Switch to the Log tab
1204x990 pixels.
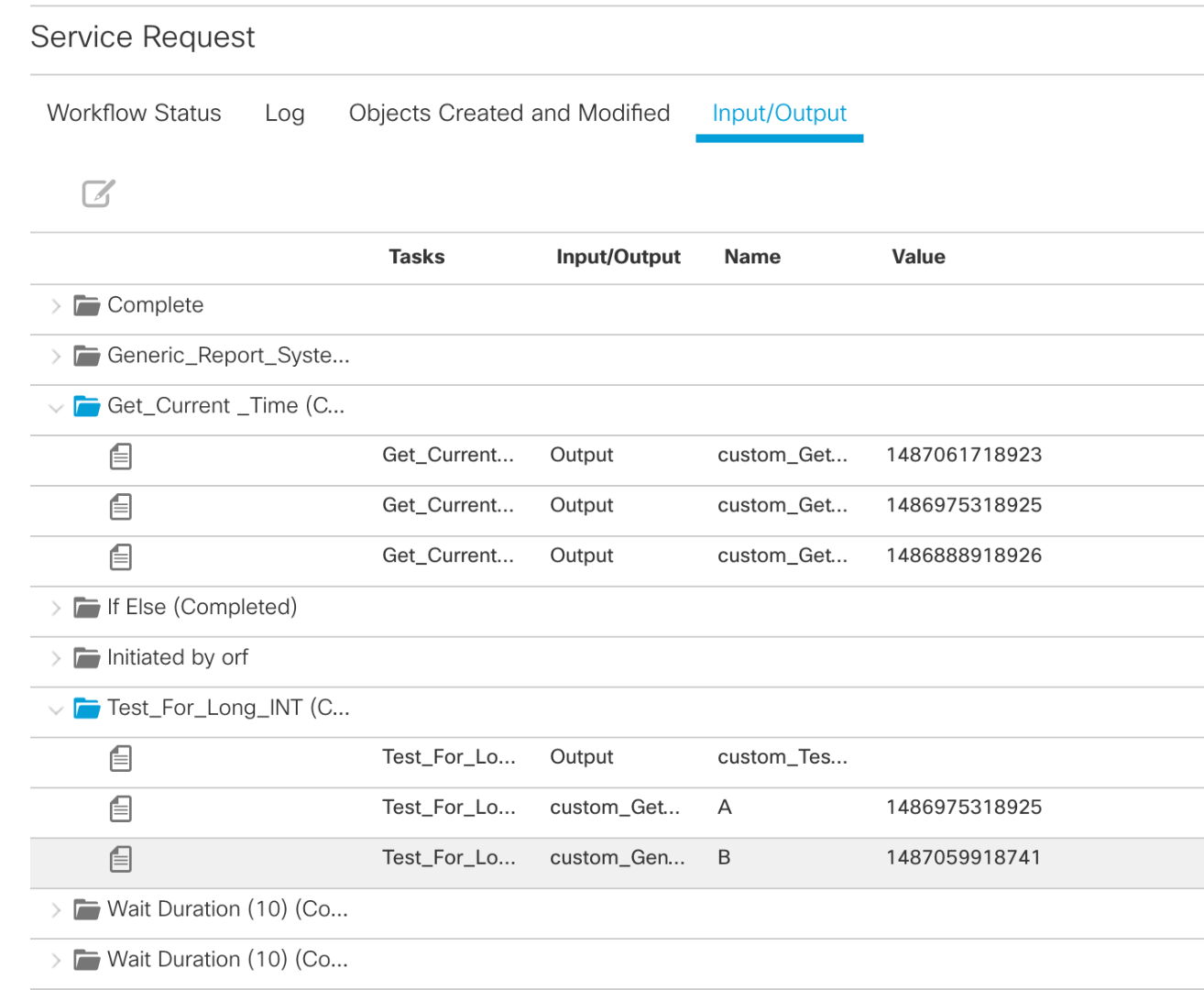pos(284,114)
